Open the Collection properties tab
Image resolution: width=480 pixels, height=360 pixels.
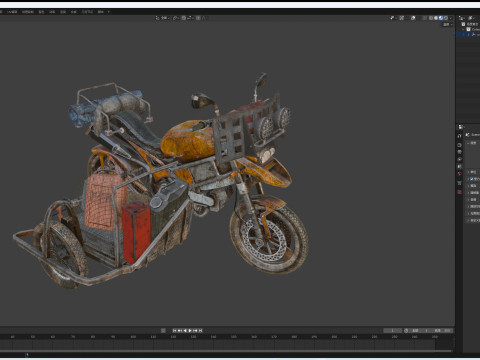[x=459, y=183]
